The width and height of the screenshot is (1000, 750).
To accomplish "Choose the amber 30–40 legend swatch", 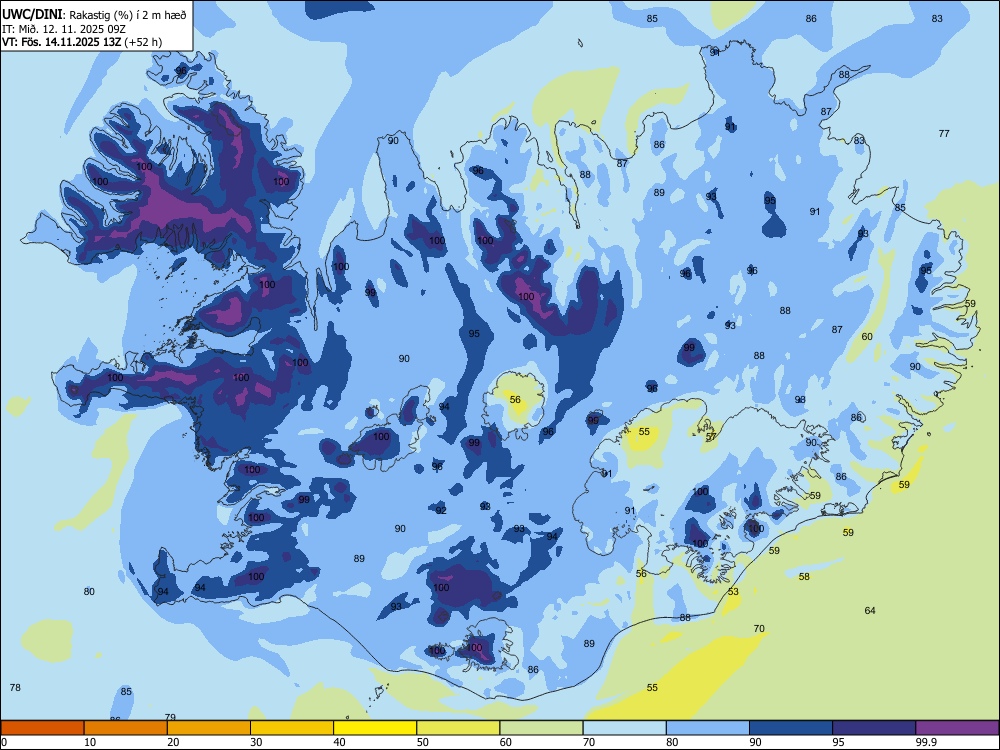I will tap(292, 728).
